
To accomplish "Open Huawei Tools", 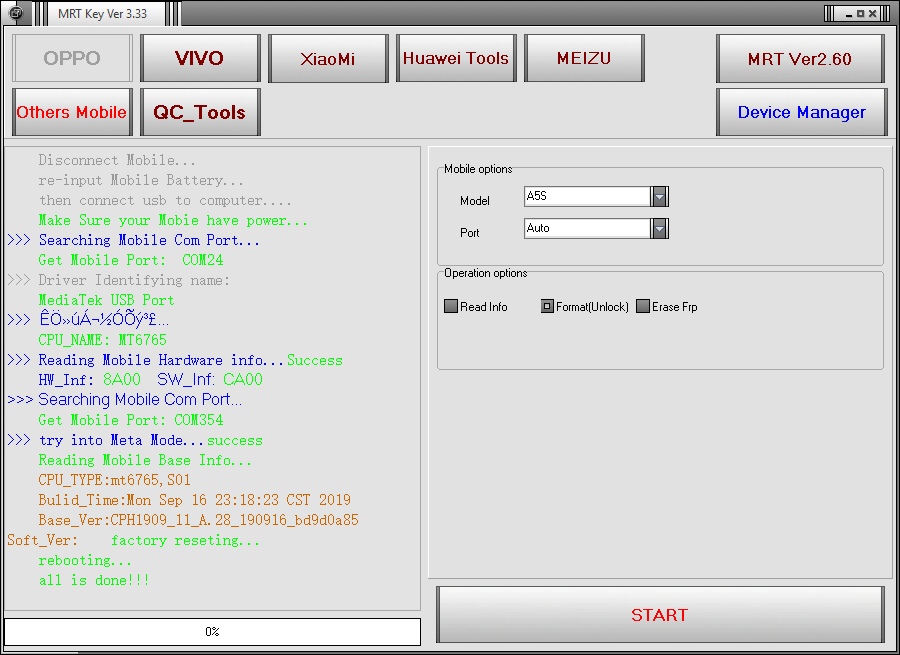I will 456,58.
